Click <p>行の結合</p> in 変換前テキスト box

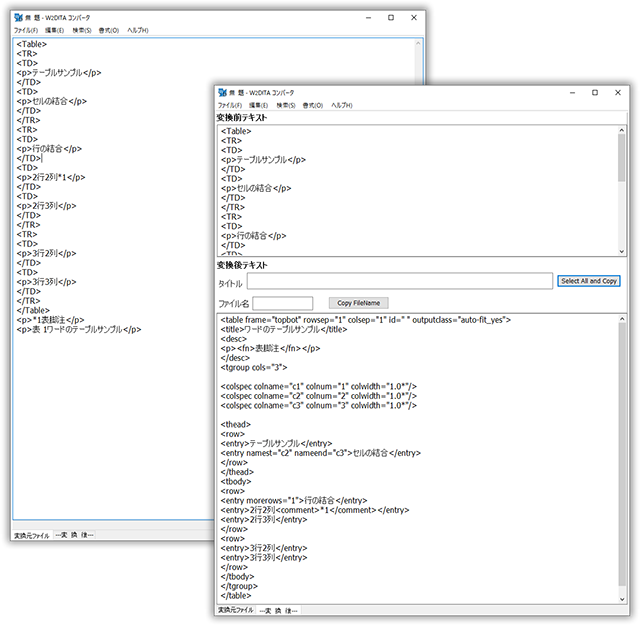(x=253, y=236)
